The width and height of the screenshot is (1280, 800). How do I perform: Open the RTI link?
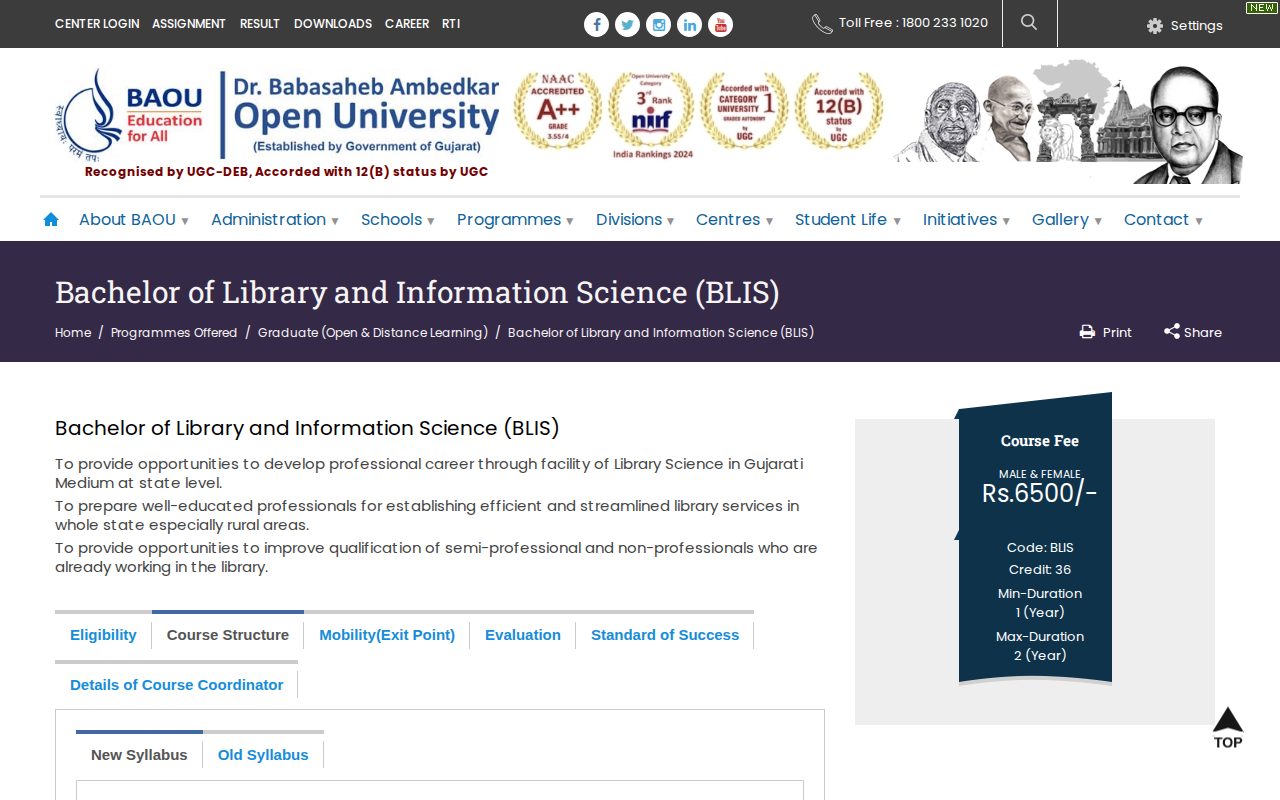451,24
